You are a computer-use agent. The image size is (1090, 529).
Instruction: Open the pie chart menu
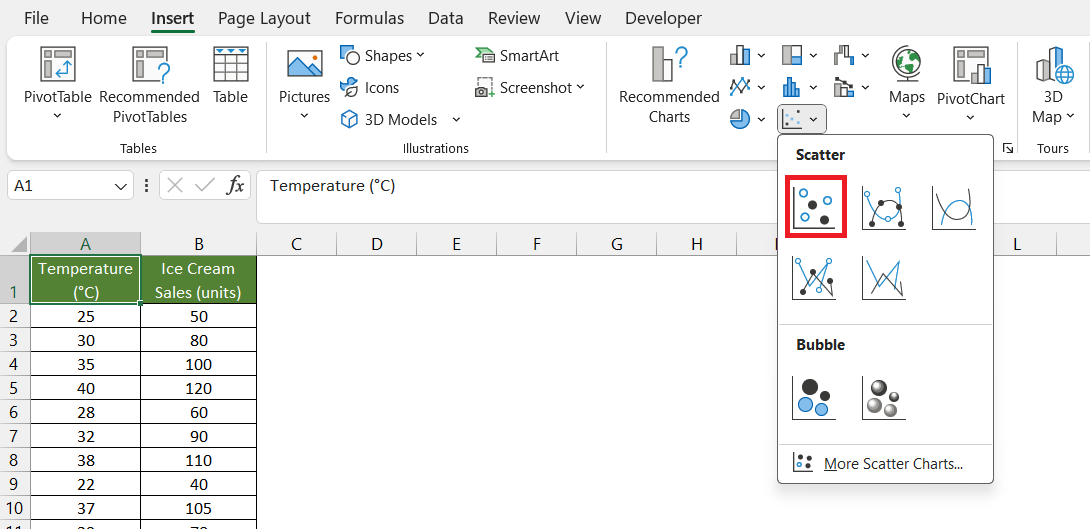pyautogui.click(x=747, y=120)
